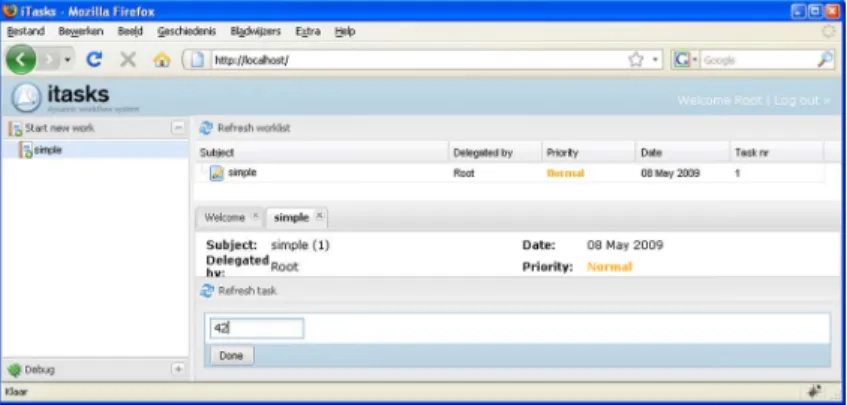Click the itasks logo icon

tap(26, 98)
